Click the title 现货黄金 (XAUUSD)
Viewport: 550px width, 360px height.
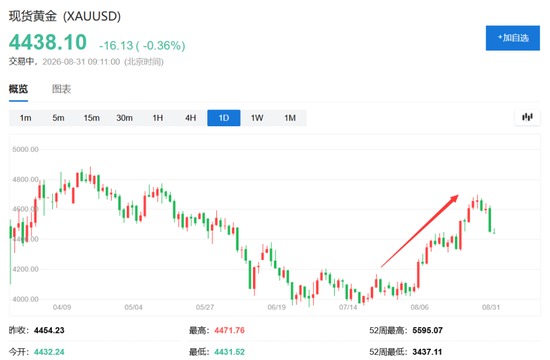tap(65, 16)
